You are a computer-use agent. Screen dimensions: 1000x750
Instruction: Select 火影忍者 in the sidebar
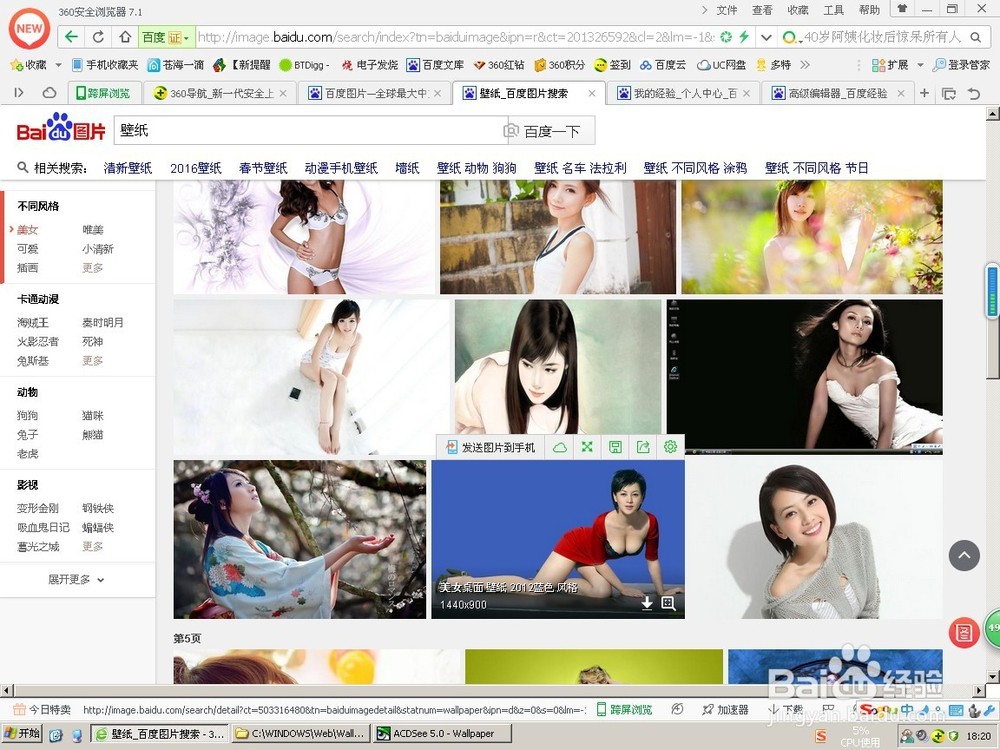(x=38, y=342)
